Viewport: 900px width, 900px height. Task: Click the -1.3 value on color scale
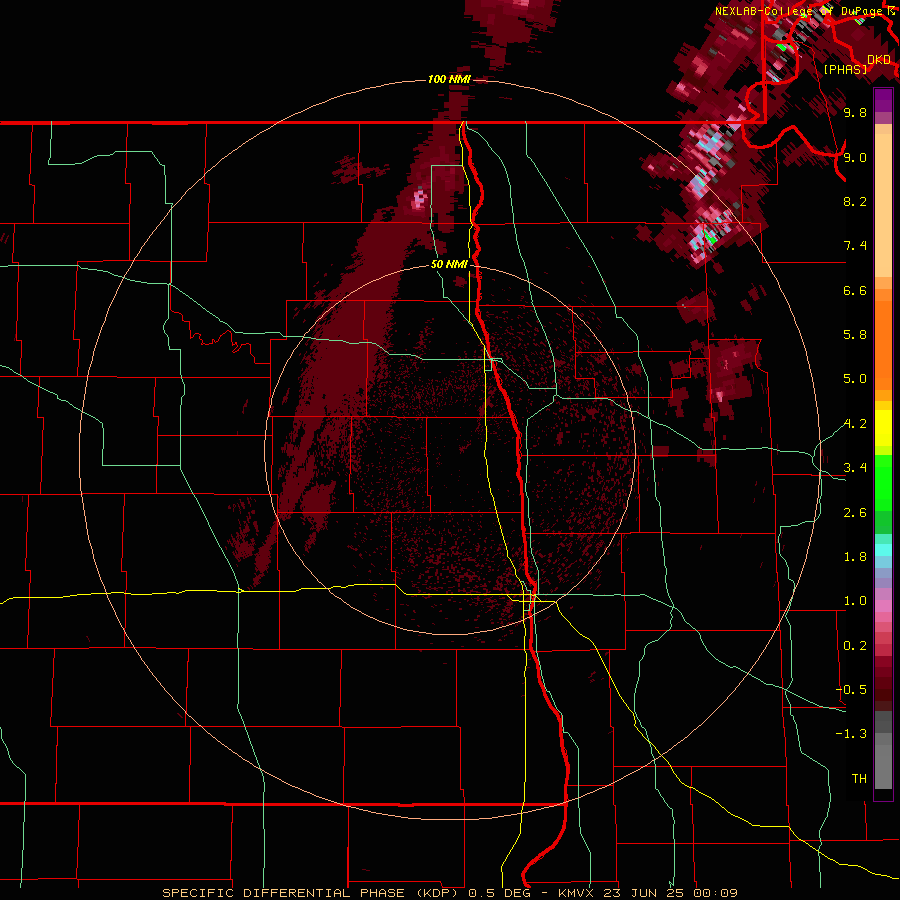click(851, 734)
